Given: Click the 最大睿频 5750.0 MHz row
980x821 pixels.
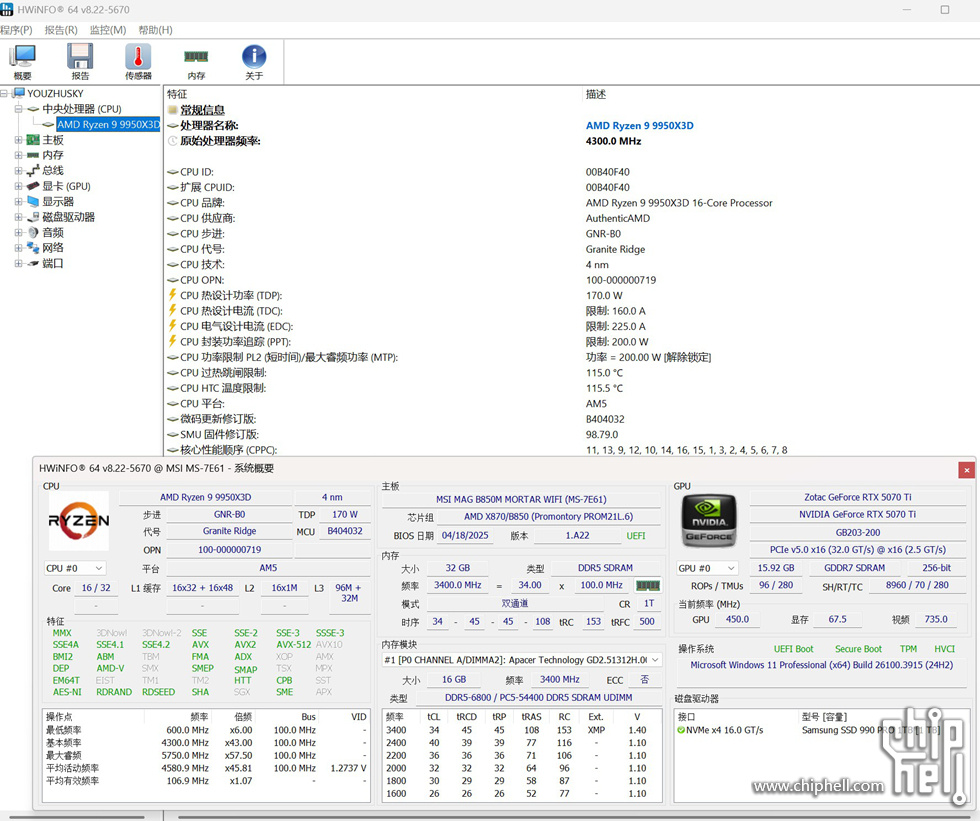Looking at the screenshot, I should (206, 755).
